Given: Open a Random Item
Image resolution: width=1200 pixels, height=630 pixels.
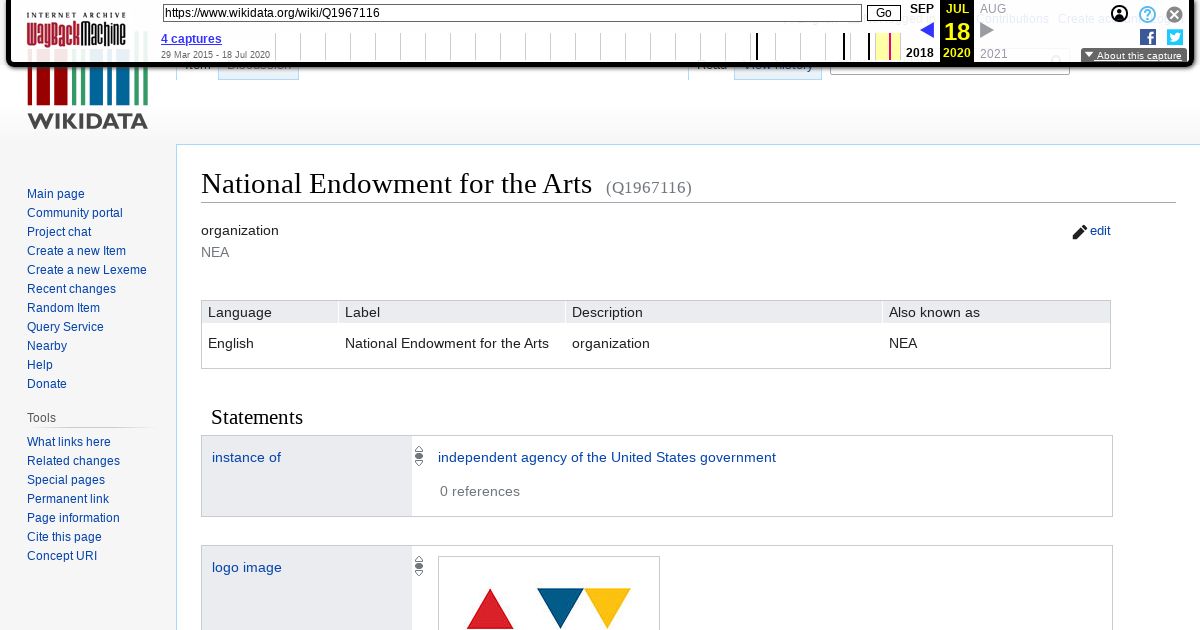Looking at the screenshot, I should coord(63,308).
